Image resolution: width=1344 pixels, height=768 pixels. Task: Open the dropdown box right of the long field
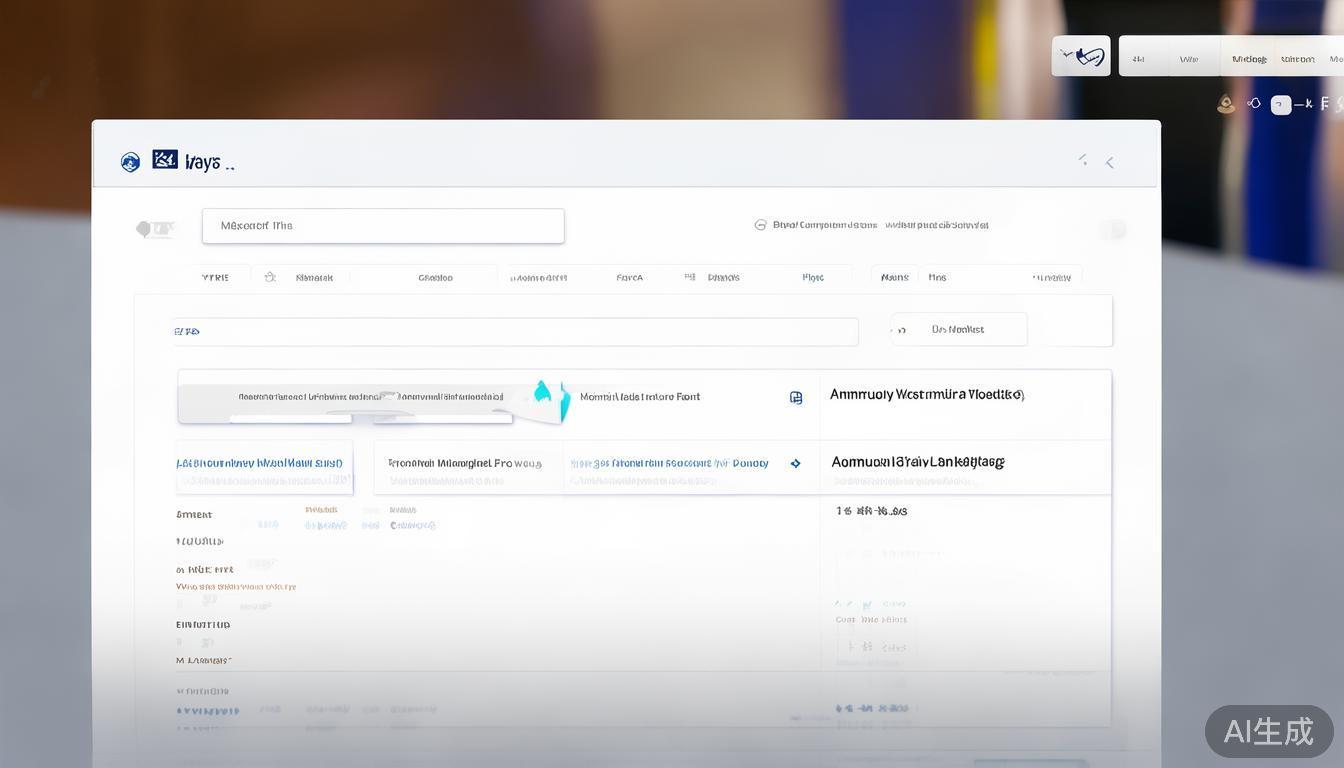tap(958, 329)
